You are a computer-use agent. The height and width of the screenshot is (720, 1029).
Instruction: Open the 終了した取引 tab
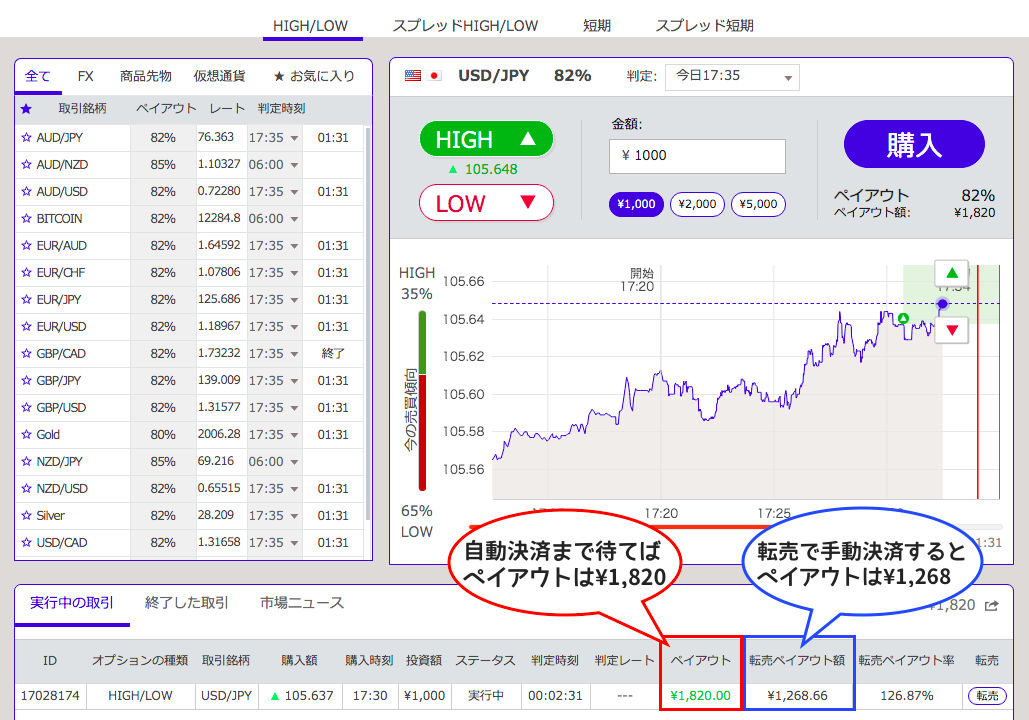(x=187, y=603)
